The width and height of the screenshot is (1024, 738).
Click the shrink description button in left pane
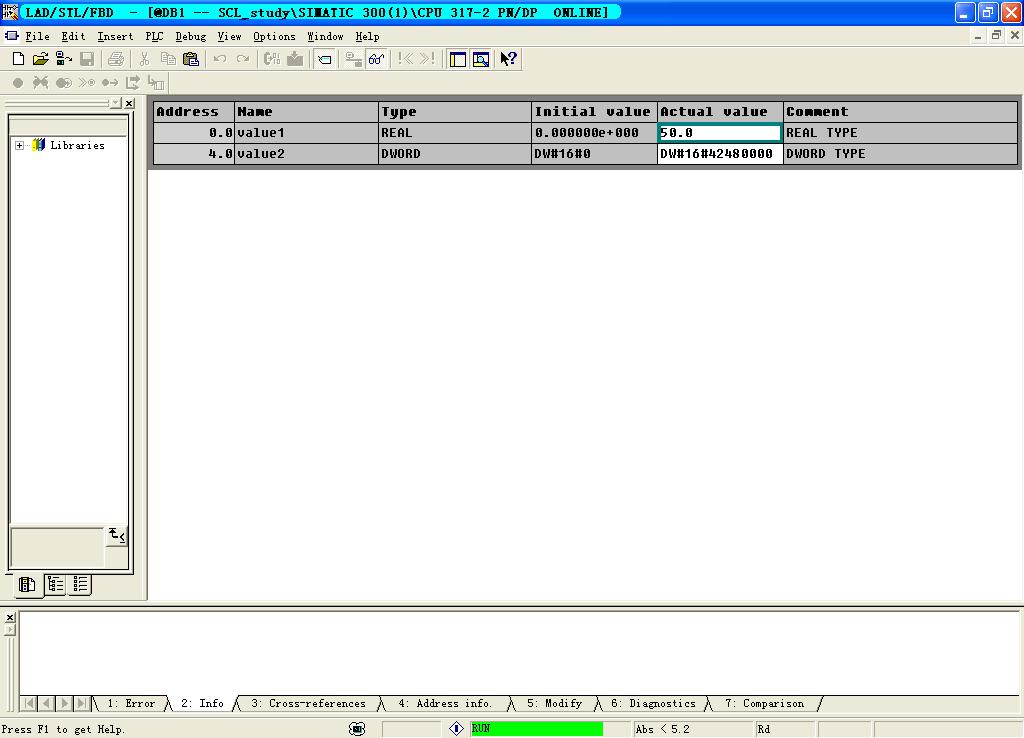pos(116,536)
